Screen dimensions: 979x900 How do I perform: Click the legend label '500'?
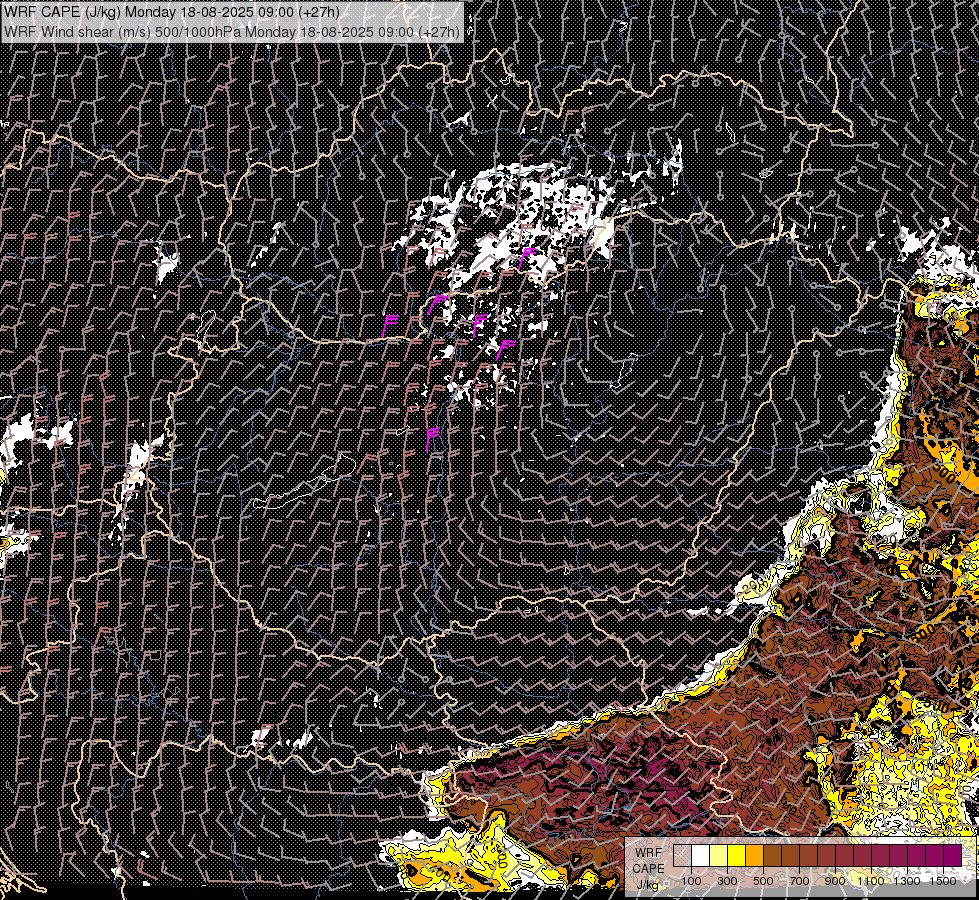click(x=763, y=881)
